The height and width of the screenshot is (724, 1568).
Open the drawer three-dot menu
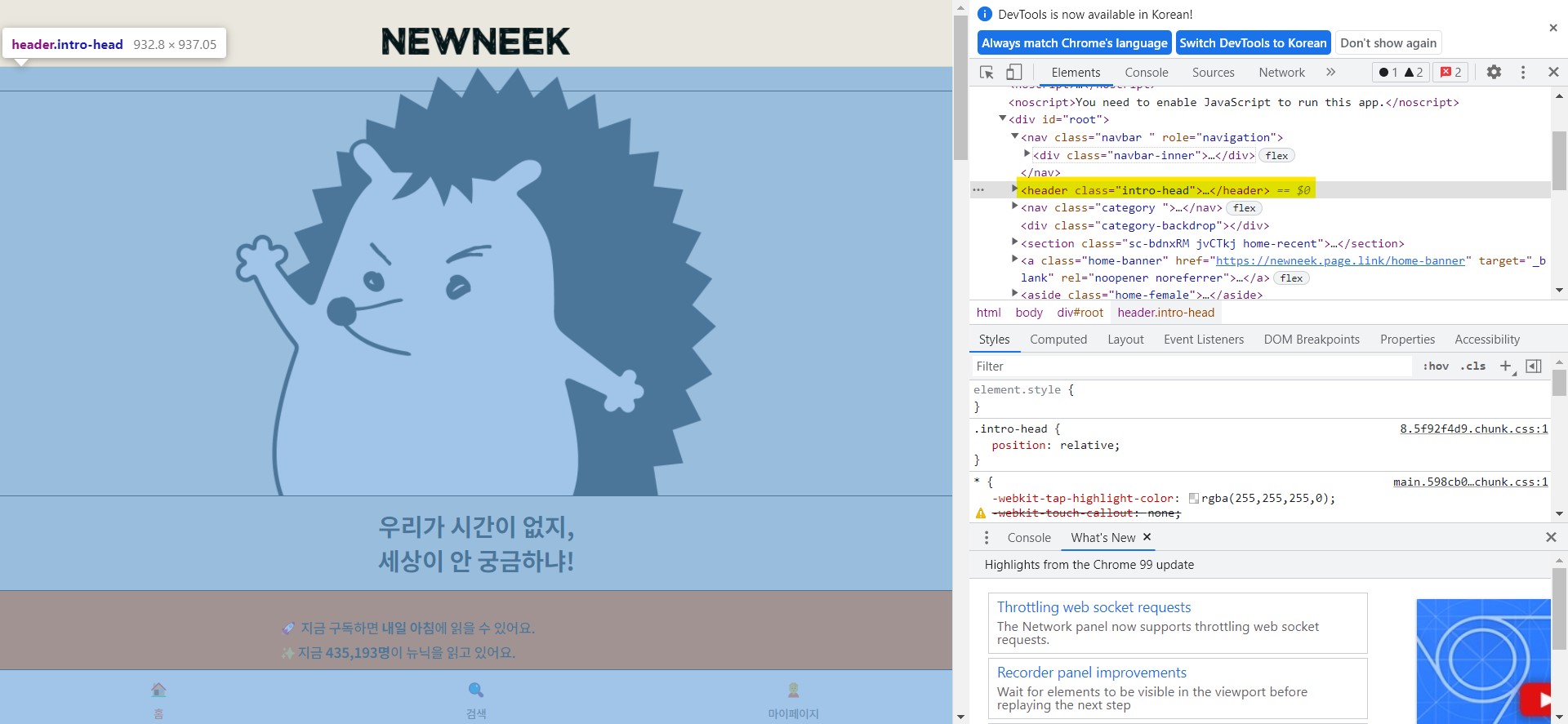(x=987, y=537)
